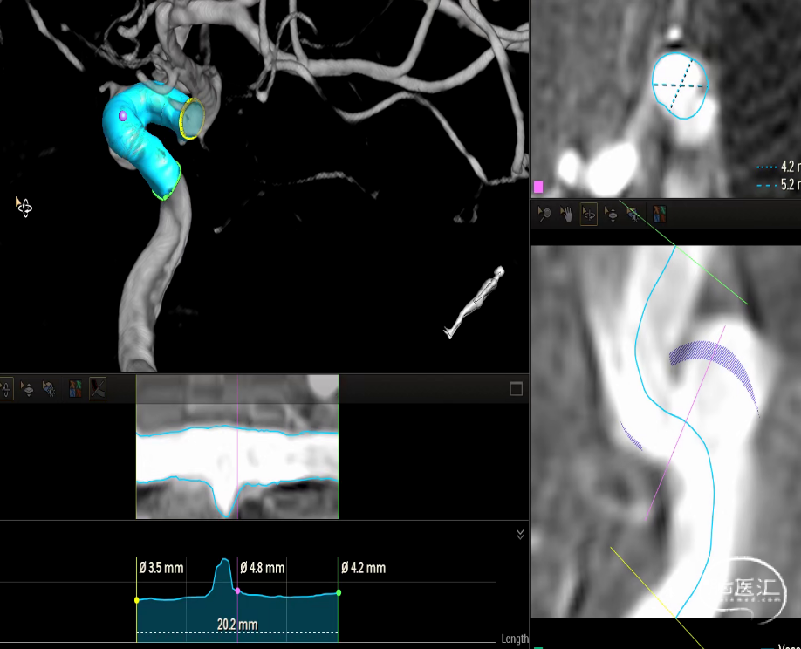Maximize the straightened vessel view panel
Image resolution: width=801 pixels, height=649 pixels.
517,389
